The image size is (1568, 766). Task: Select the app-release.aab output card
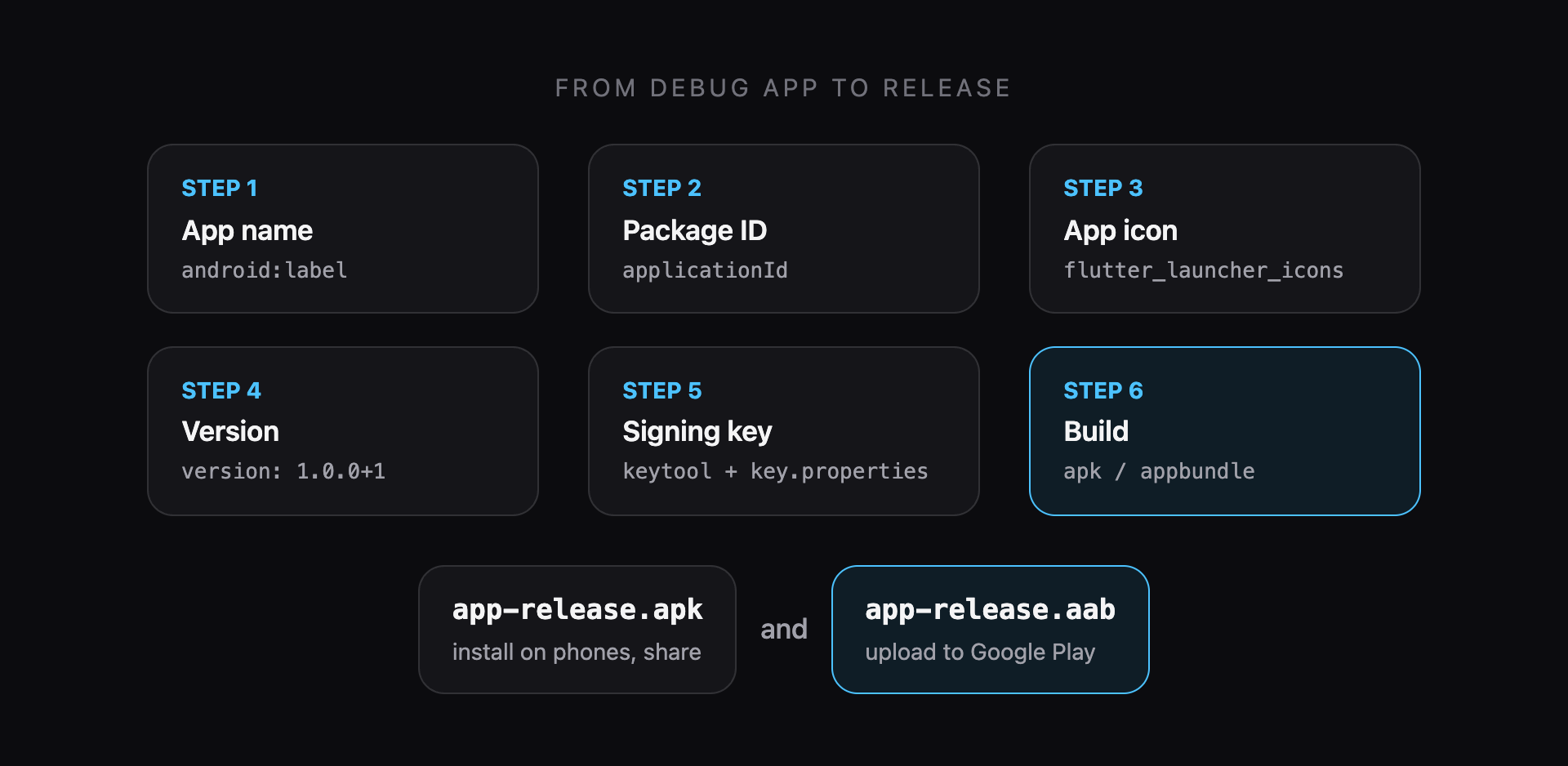click(991, 630)
